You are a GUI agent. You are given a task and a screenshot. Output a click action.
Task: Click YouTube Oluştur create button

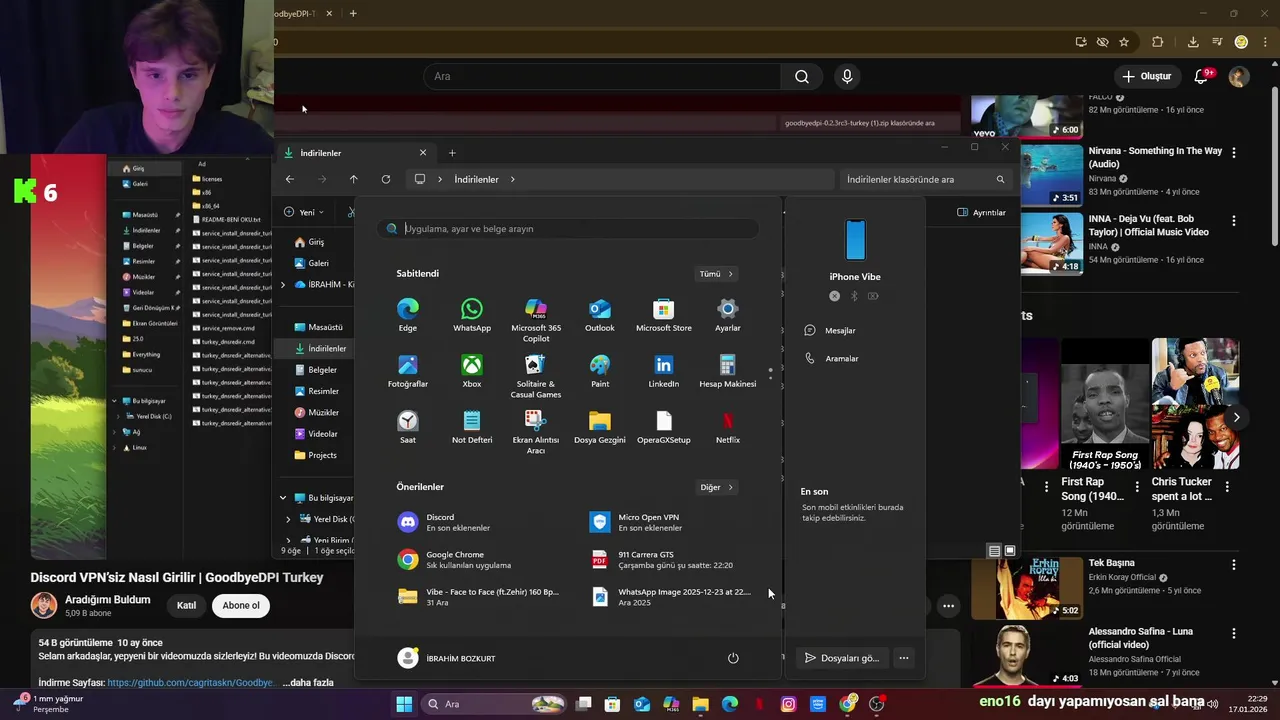click(1146, 76)
